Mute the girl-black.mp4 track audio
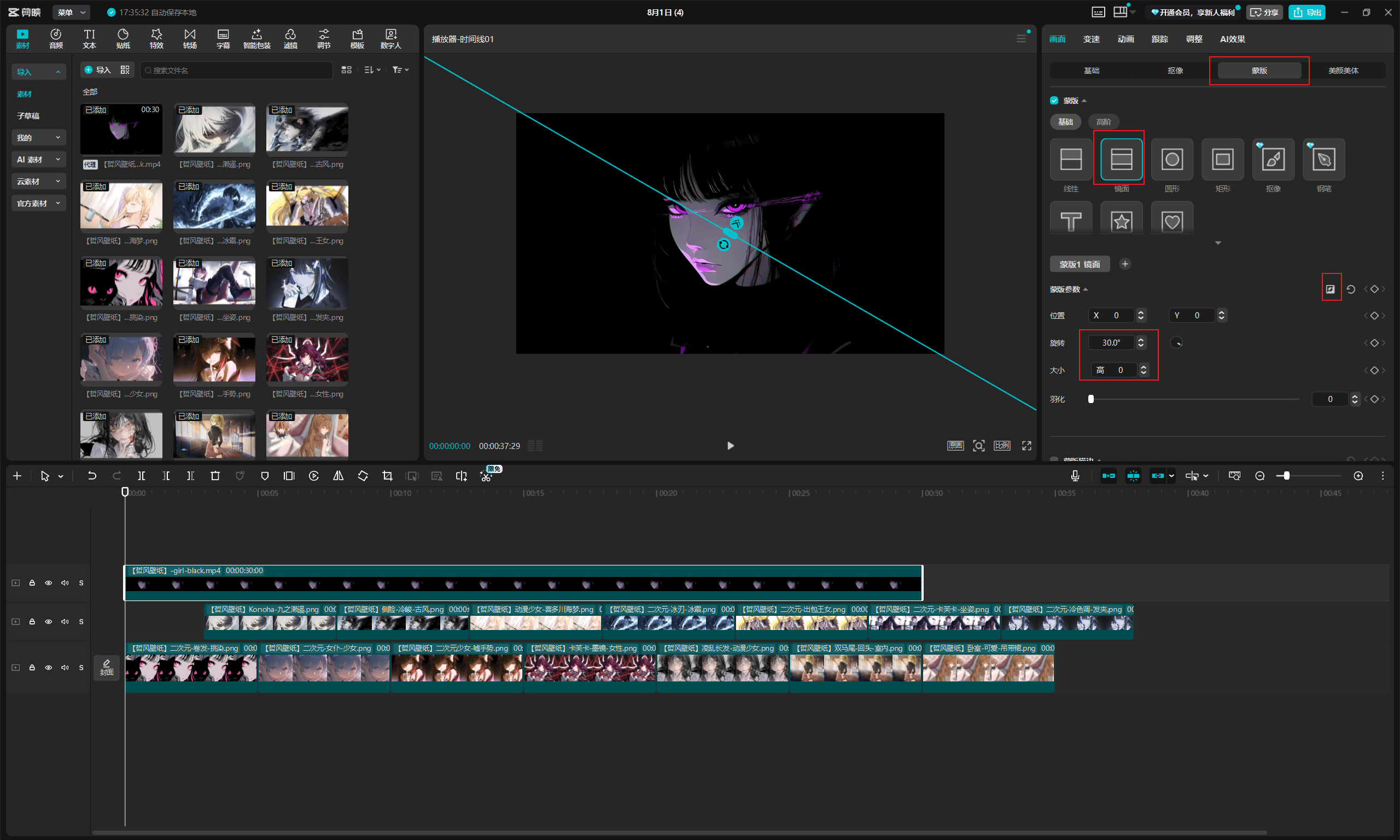This screenshot has height=840, width=1400. tap(65, 582)
